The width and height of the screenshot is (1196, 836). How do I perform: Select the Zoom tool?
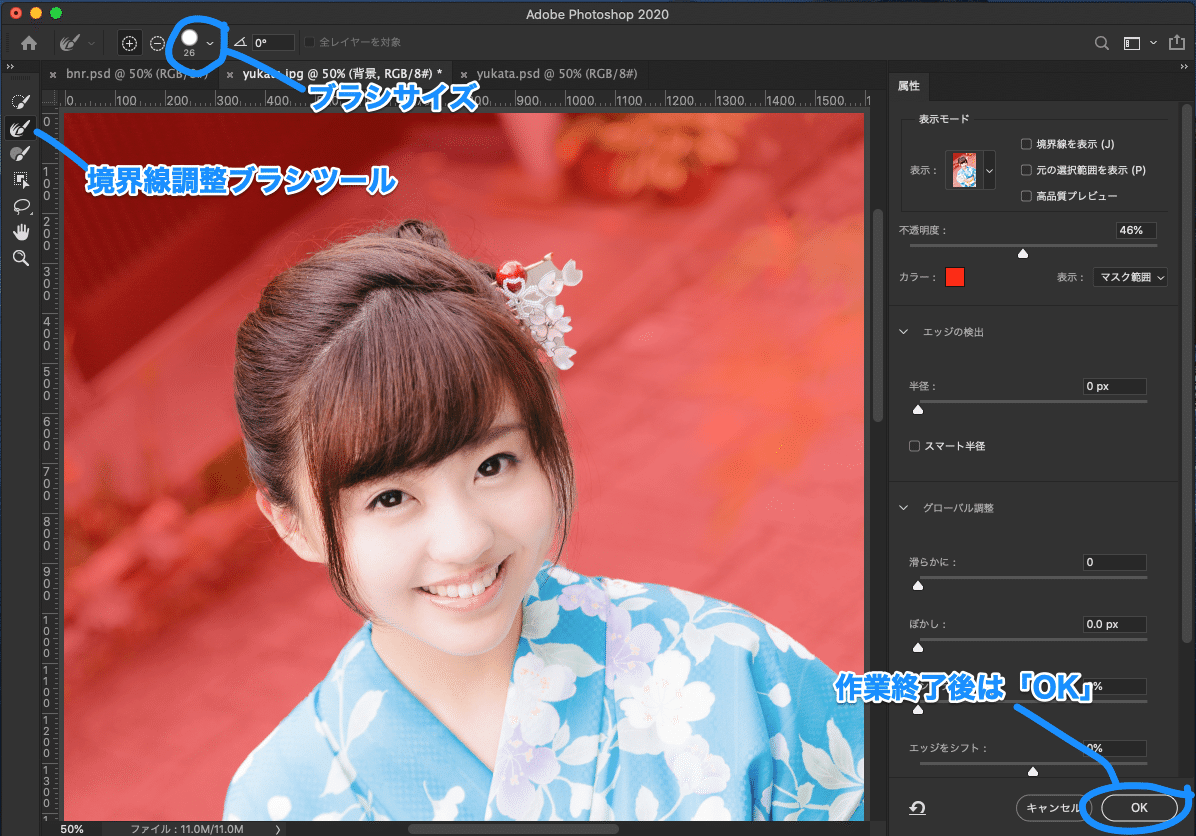[21, 258]
